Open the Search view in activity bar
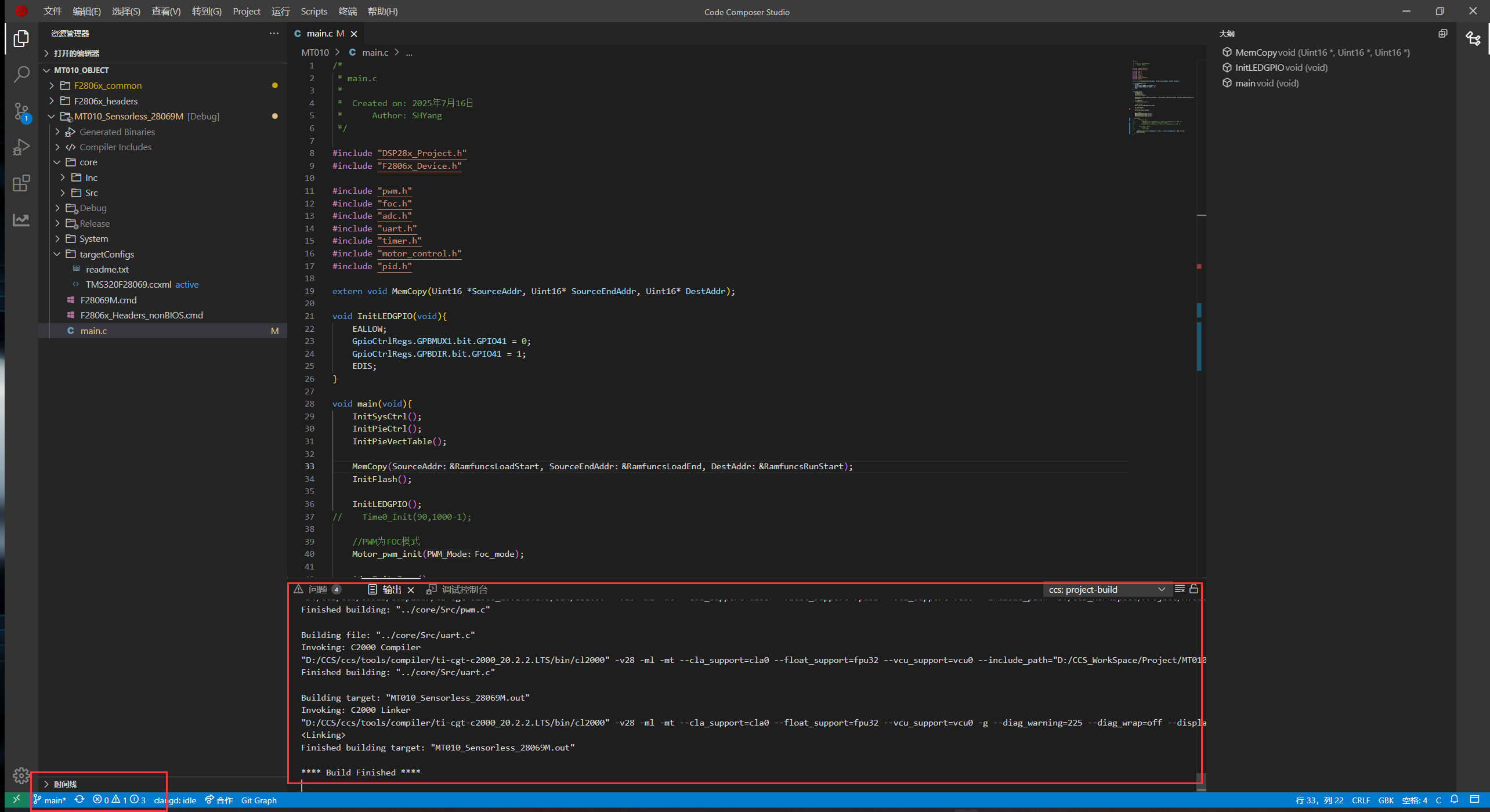This screenshot has width=1490, height=812. tap(21, 74)
